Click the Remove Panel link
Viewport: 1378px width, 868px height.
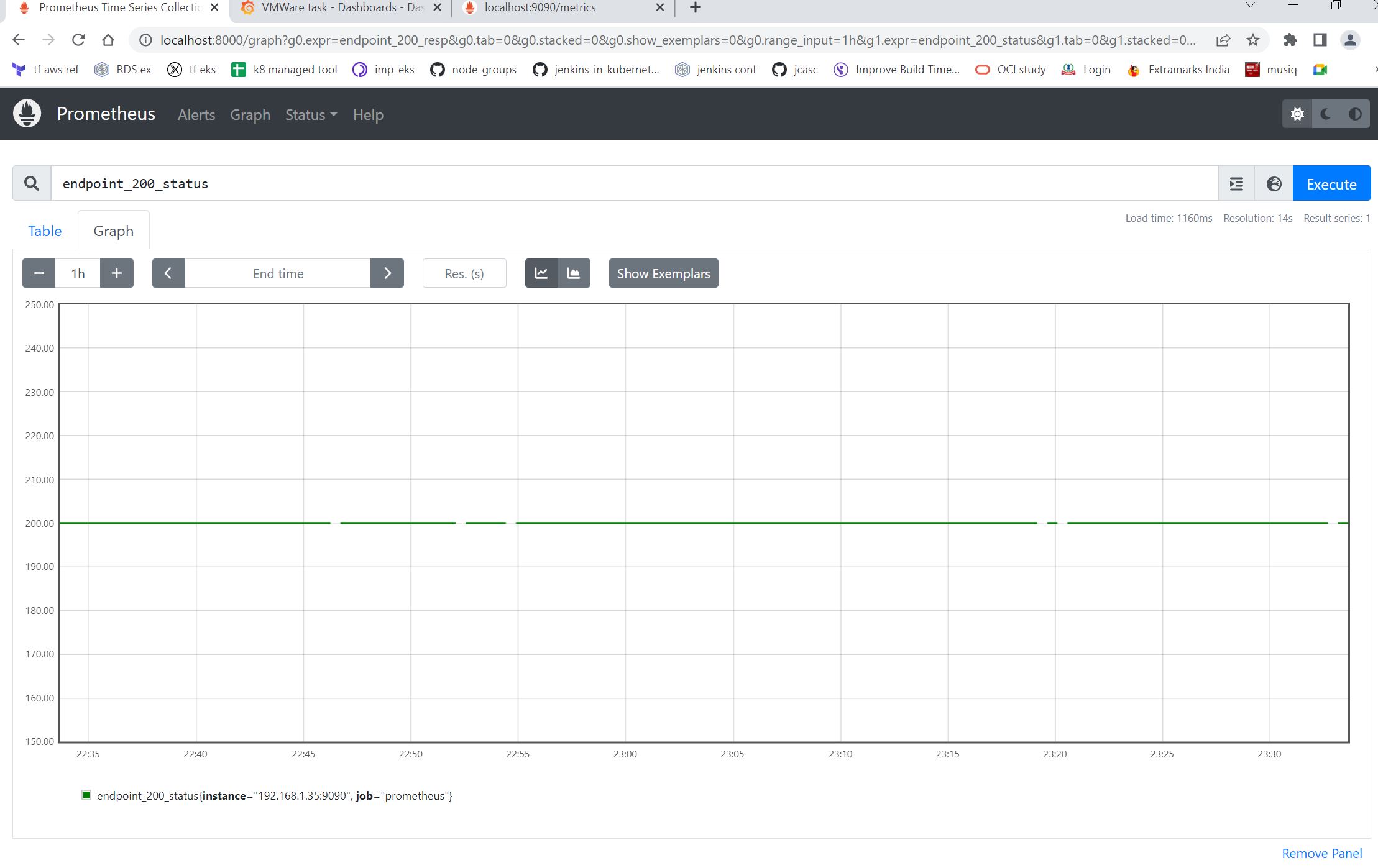coord(1322,853)
